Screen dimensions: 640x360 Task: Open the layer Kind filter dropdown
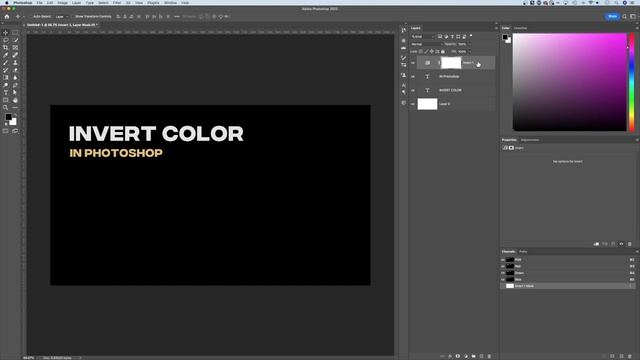click(423, 37)
